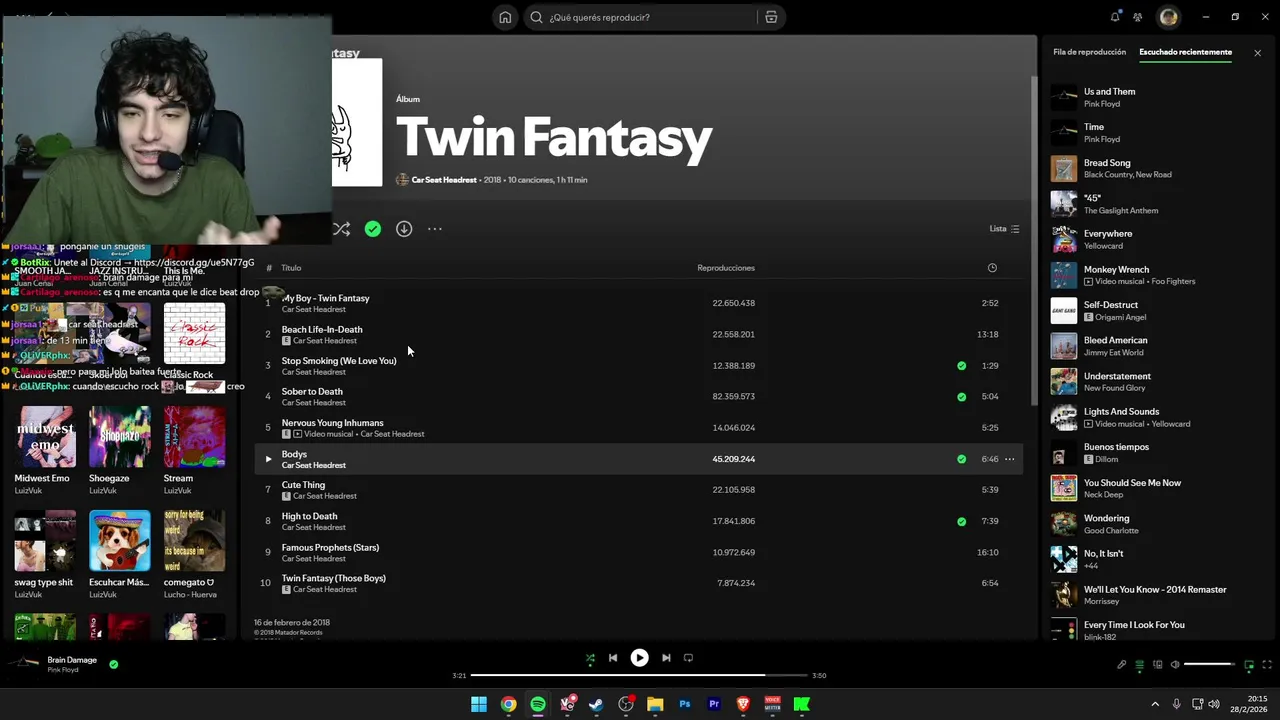
Task: Toggle repeat mode
Action: point(688,658)
